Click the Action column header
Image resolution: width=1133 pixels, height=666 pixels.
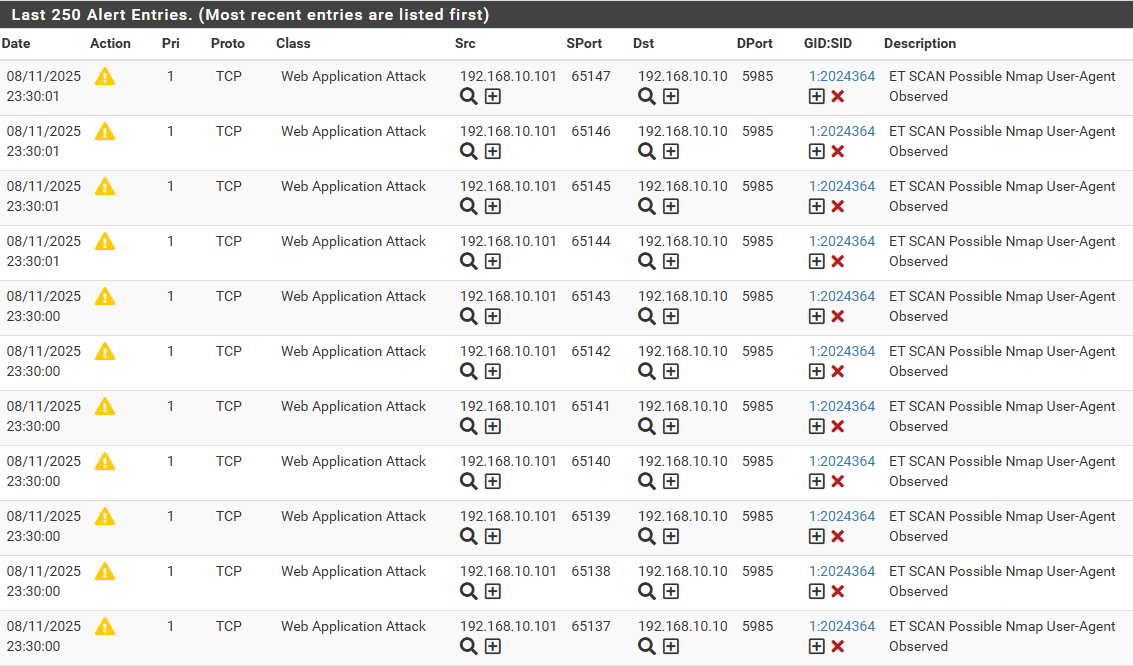click(x=111, y=43)
